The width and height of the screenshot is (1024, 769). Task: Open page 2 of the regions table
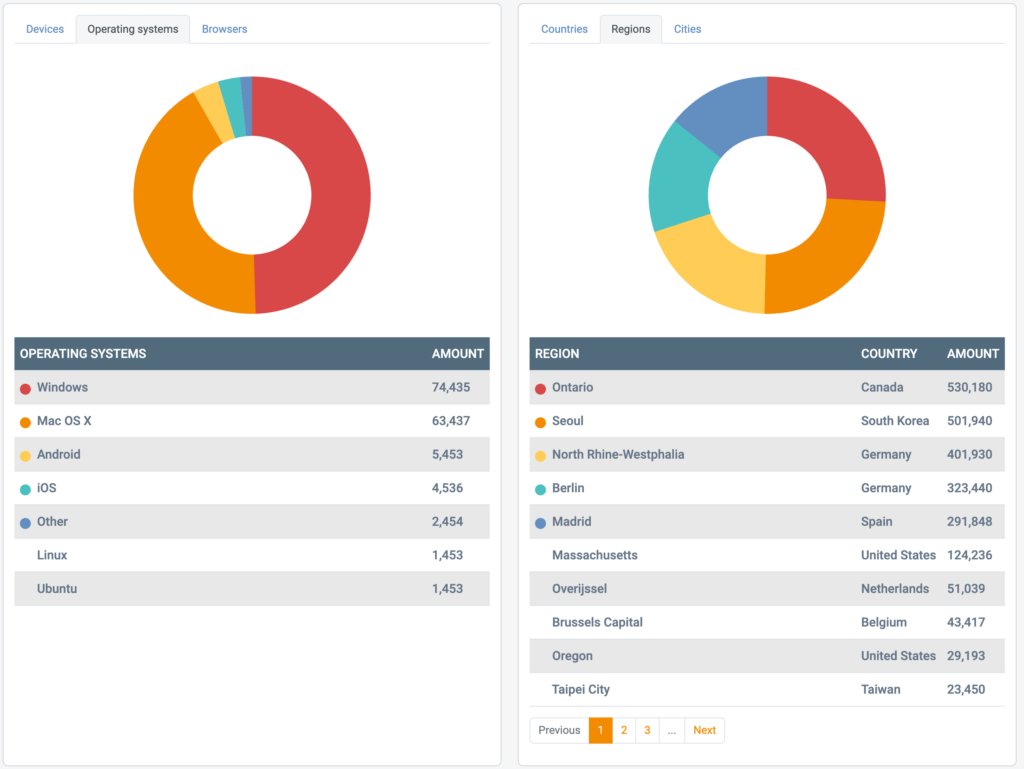624,730
